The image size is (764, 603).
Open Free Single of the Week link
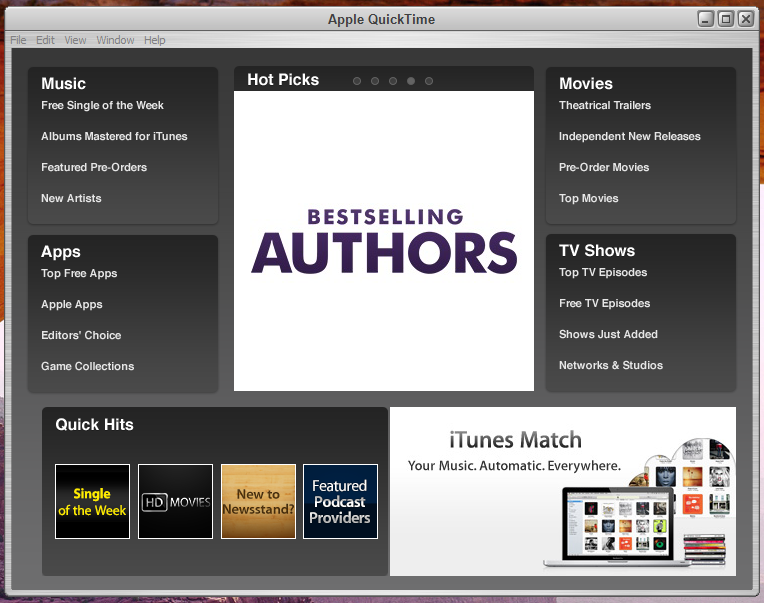pyautogui.click(x=102, y=105)
